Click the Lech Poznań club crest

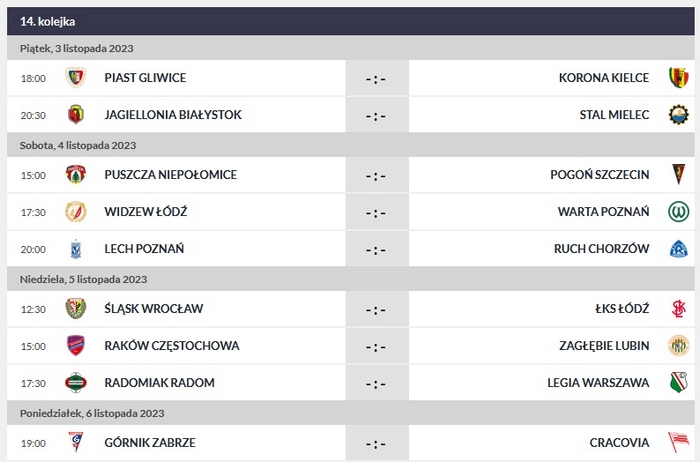click(75, 249)
